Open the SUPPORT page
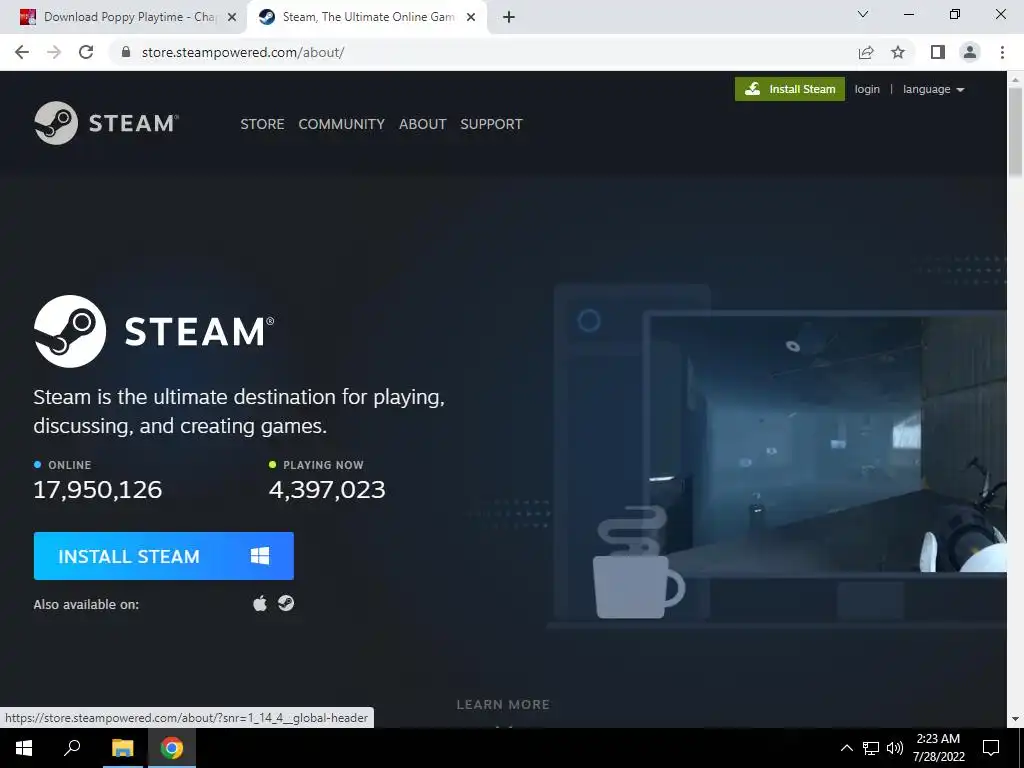This screenshot has width=1024, height=768. click(491, 124)
